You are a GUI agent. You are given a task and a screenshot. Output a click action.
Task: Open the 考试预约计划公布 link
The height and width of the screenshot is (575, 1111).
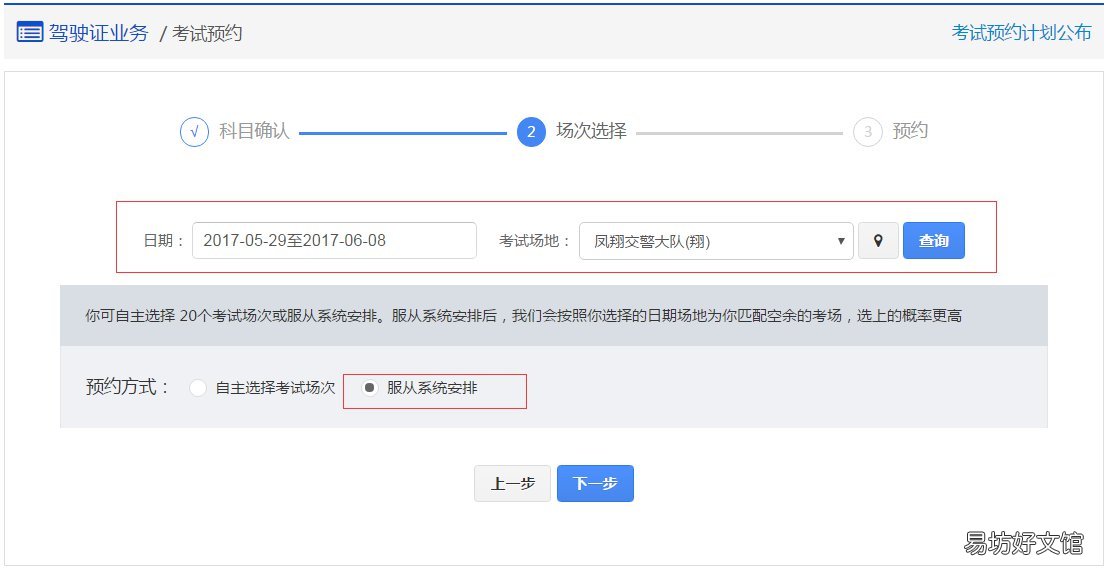click(1021, 33)
